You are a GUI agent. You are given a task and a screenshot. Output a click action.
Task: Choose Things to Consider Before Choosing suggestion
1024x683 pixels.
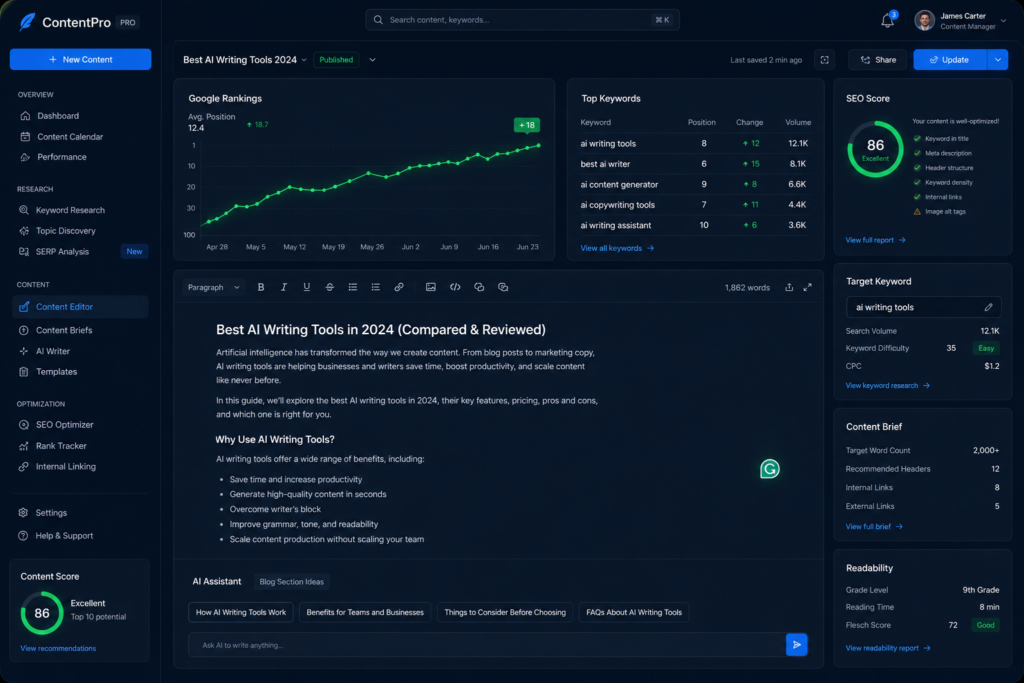[x=505, y=612]
